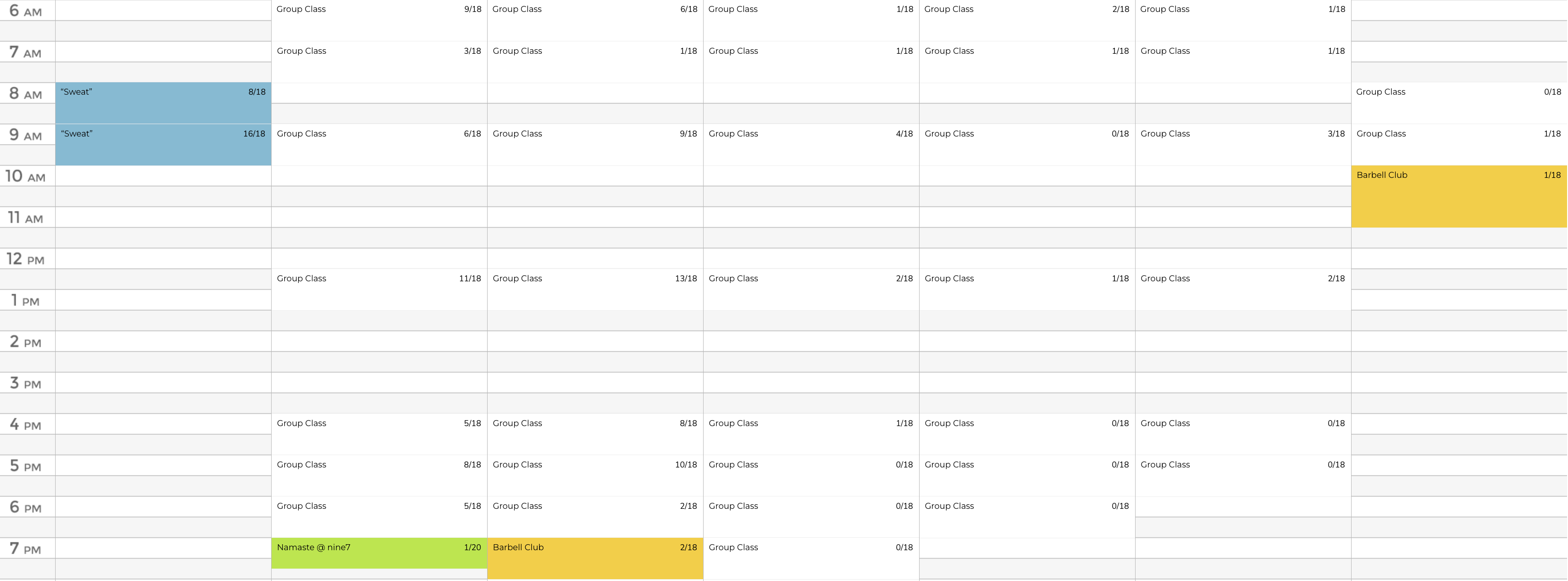This screenshot has width=1568, height=581.
Task: Open the 8 AM Group Class showing 0/18
Action: 1459,103
